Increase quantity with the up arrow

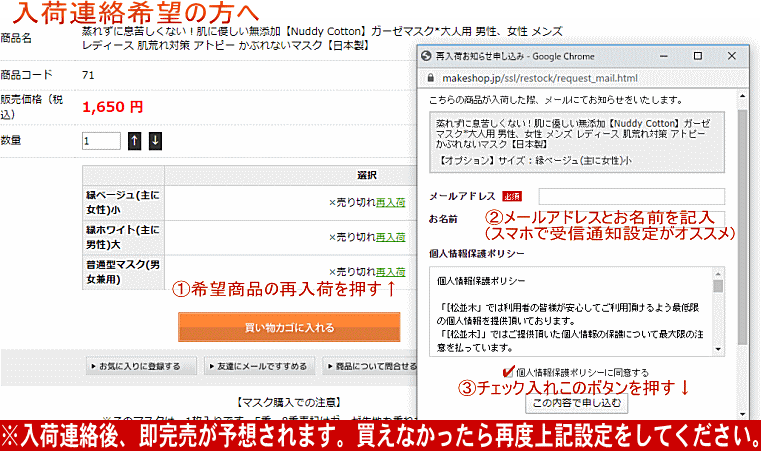tap(135, 141)
